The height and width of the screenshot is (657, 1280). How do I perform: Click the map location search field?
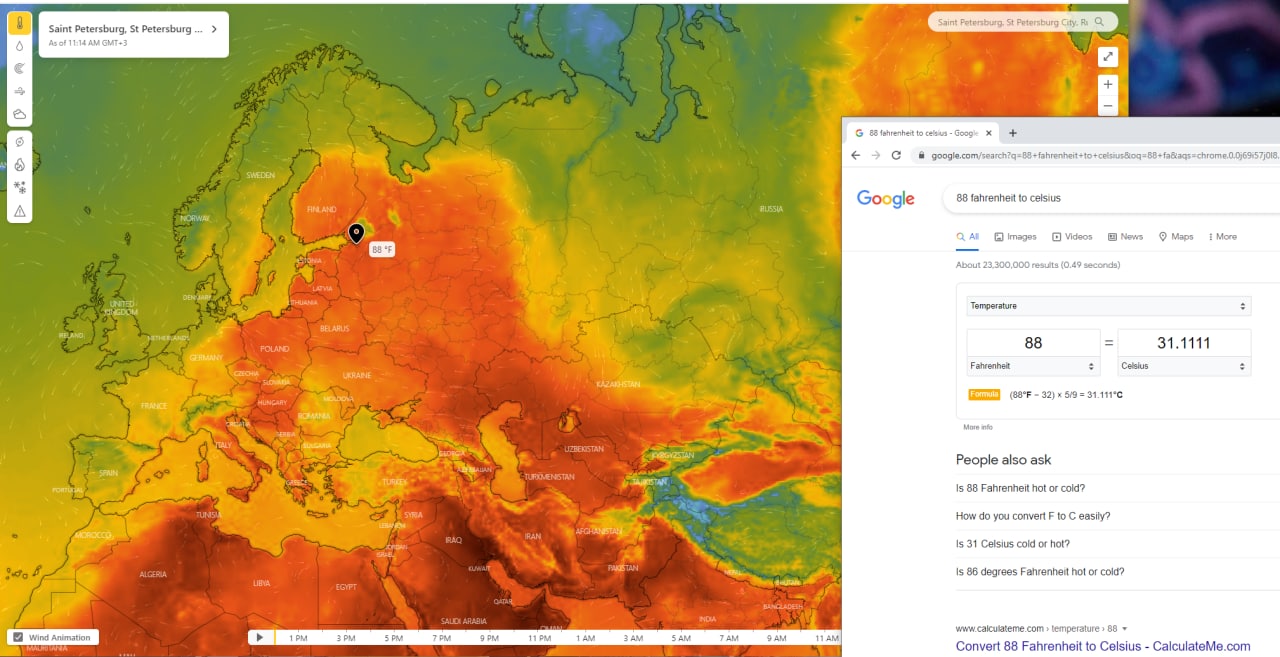point(1012,21)
